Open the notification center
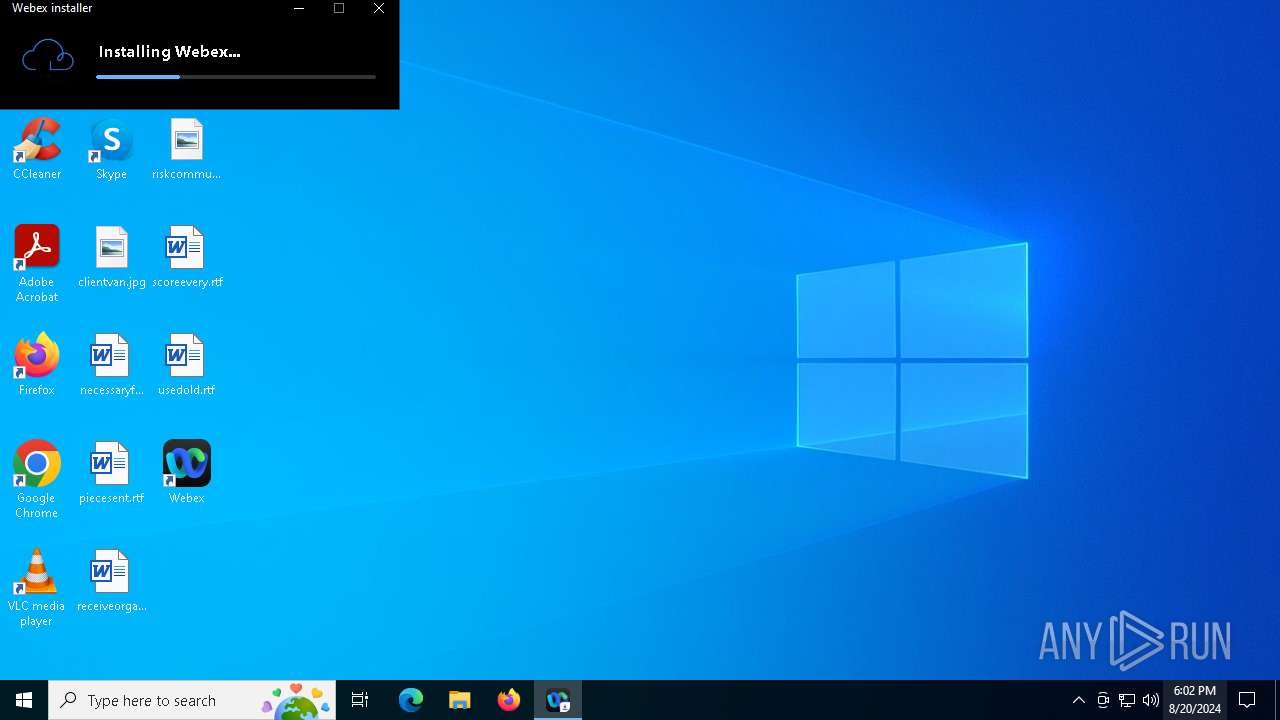The width and height of the screenshot is (1280, 720). [1247, 700]
